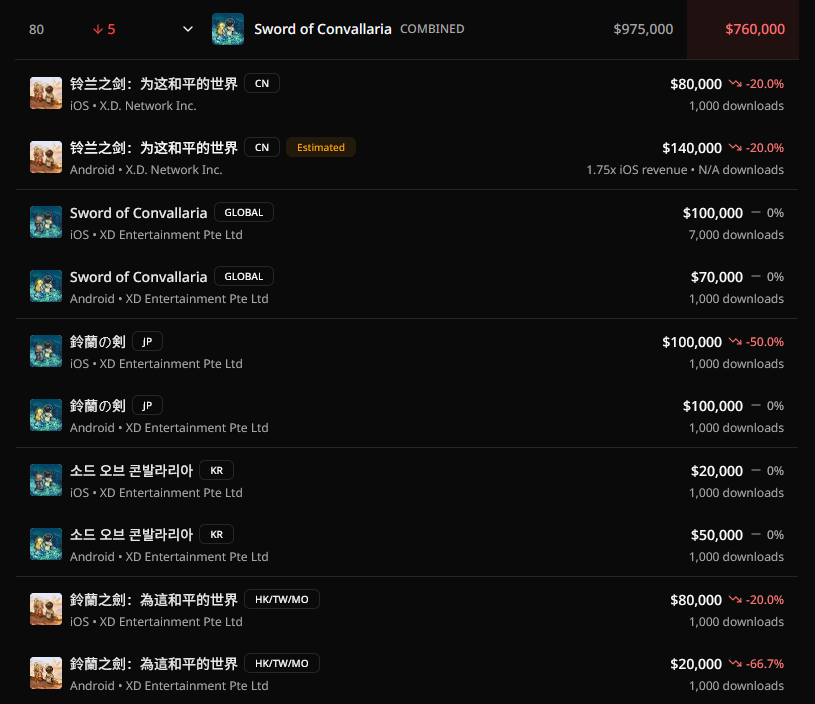Click the $80,000 revenue on HK/TW/MO iOS row
This screenshot has height=704, width=815.
(x=696, y=599)
